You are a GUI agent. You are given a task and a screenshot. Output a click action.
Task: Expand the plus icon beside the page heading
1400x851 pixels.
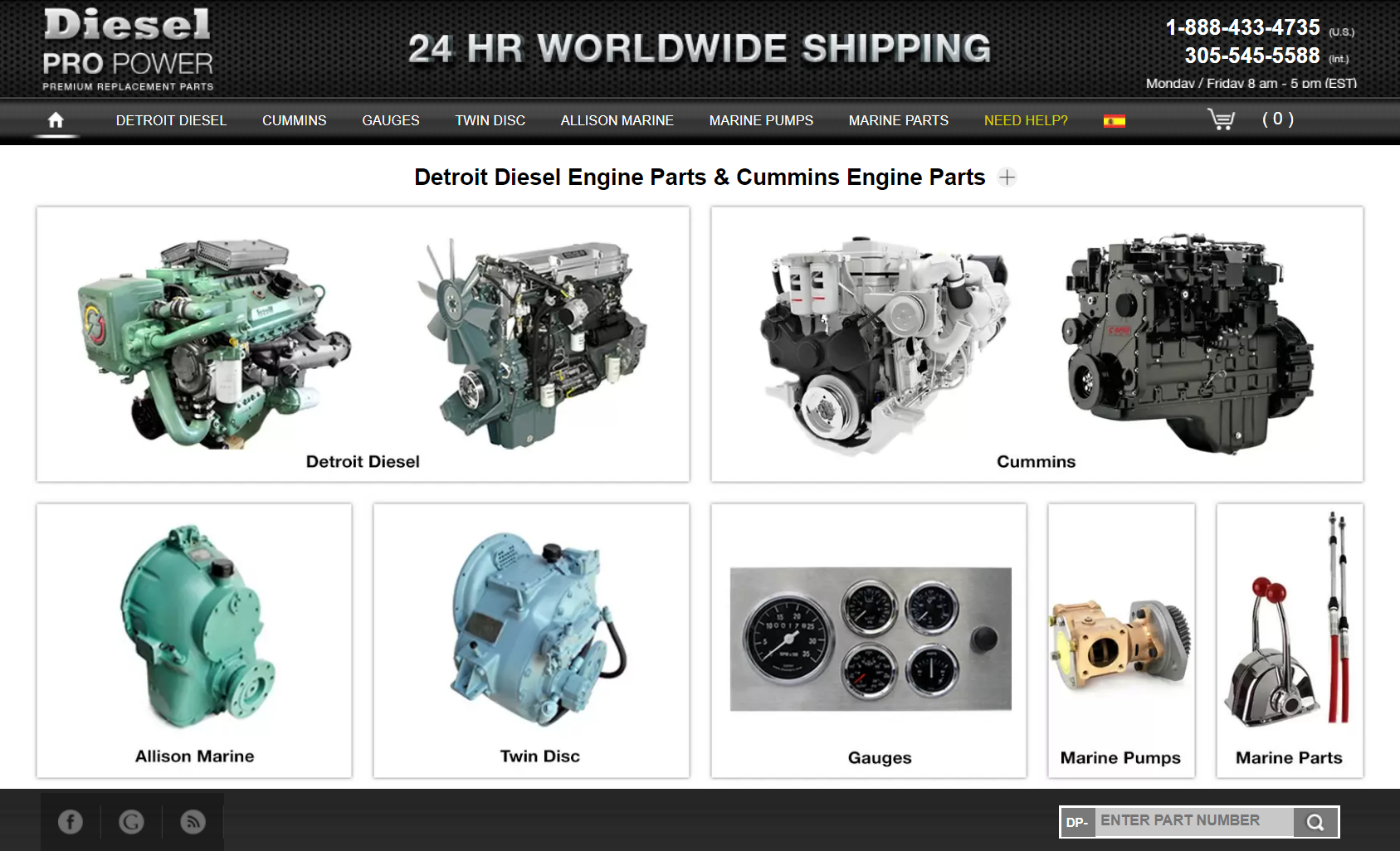tap(1007, 177)
